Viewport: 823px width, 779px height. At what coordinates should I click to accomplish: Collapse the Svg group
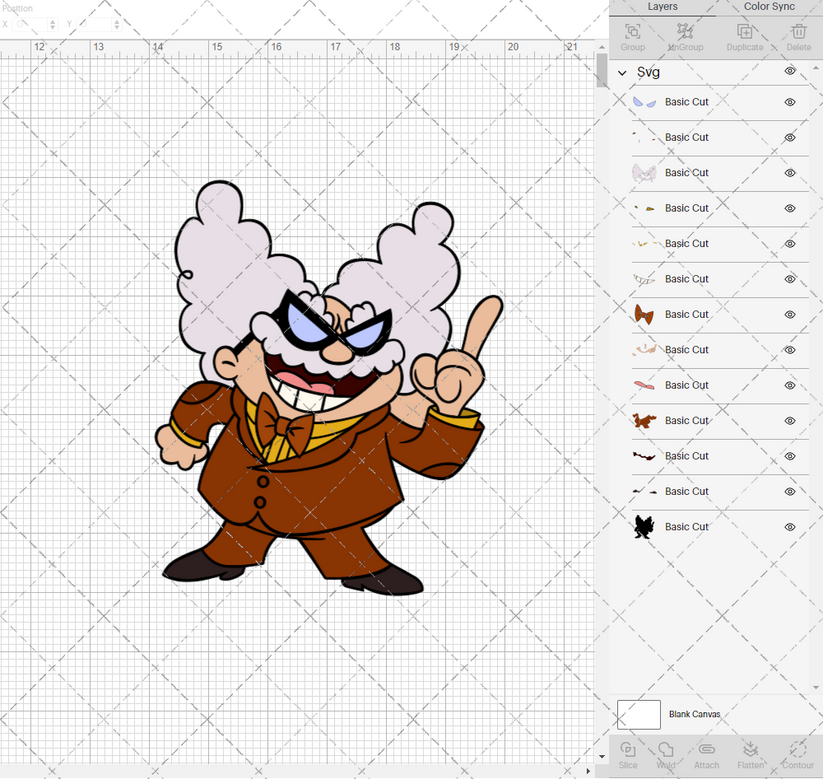point(621,72)
